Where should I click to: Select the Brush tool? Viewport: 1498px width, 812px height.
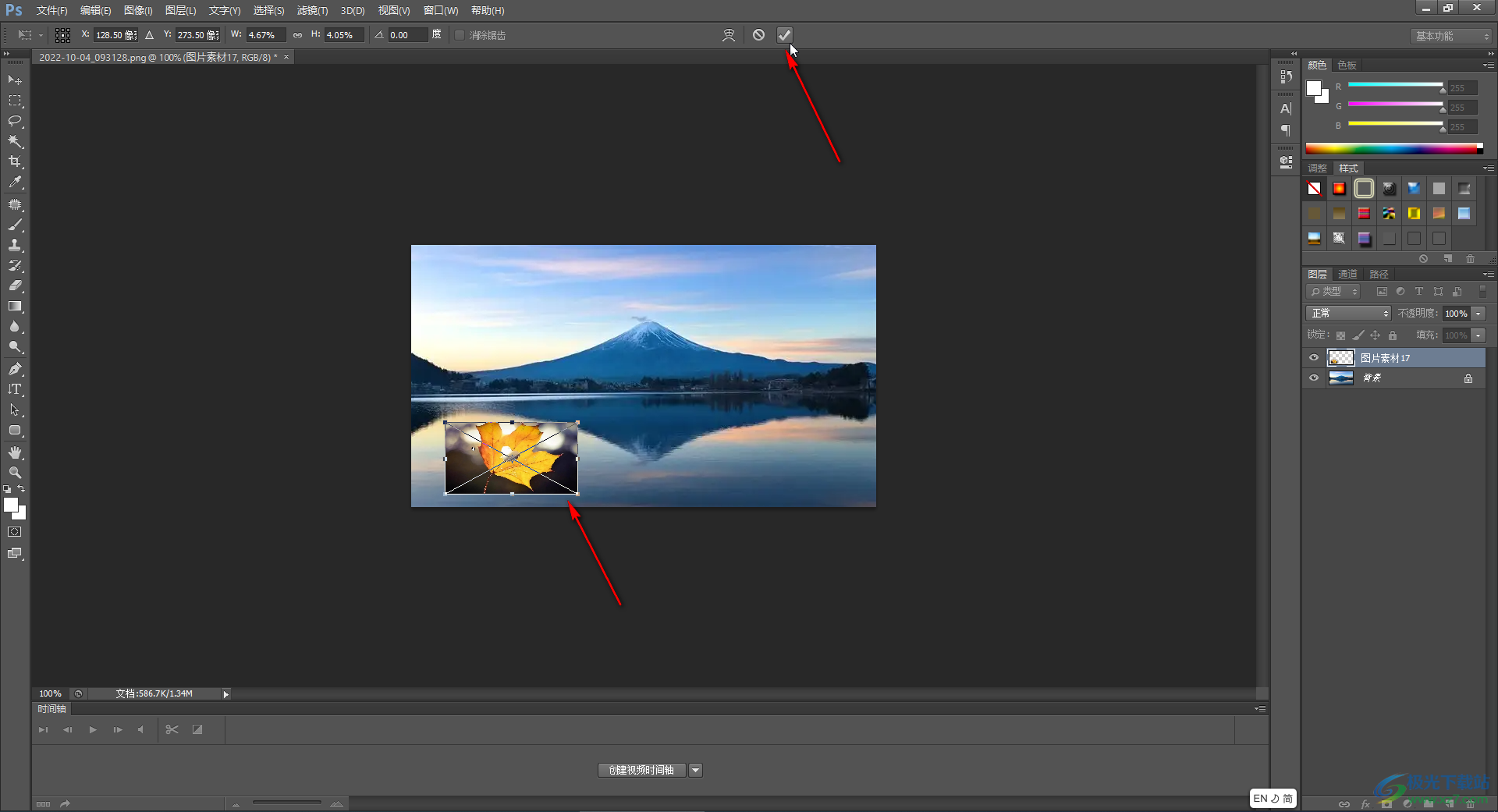click(x=15, y=225)
